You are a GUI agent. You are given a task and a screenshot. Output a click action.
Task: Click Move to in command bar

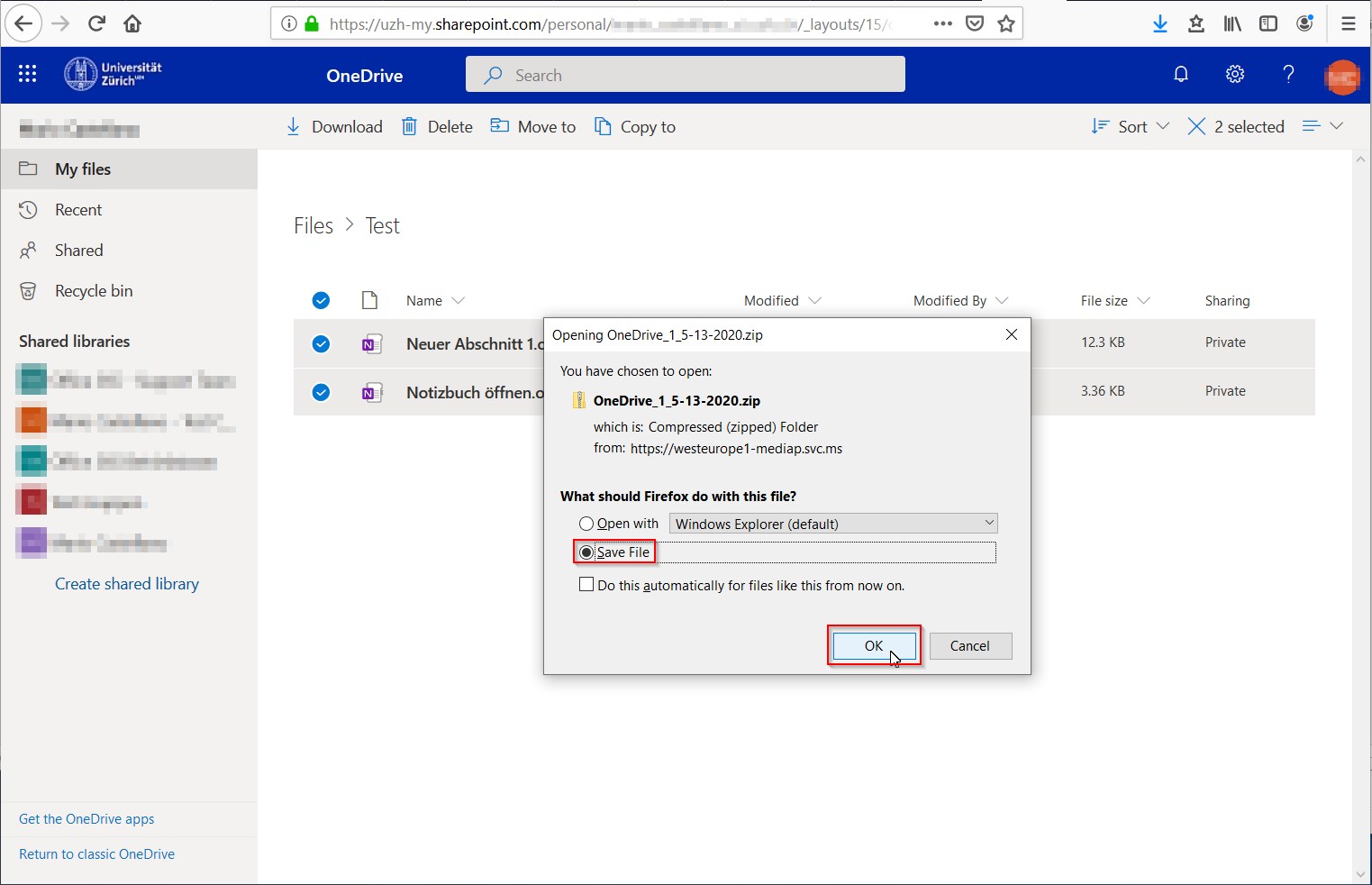point(532,126)
